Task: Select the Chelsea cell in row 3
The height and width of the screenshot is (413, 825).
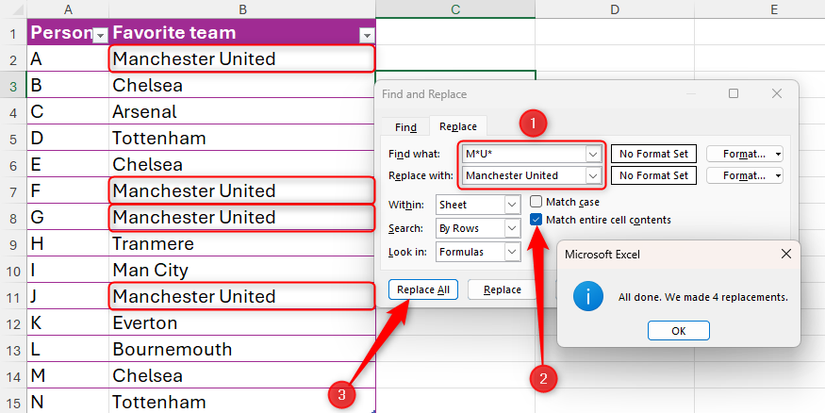Action: point(242,85)
